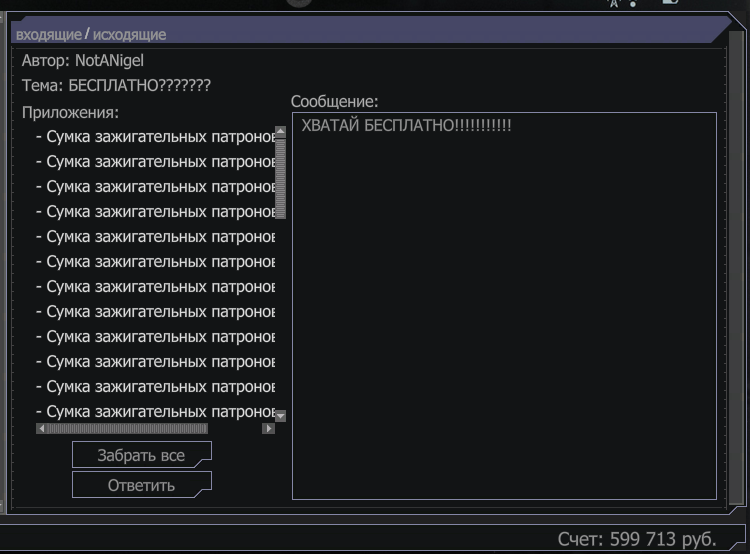Select the bottom-most Сумка зажигательных патронов attachment
Viewport: 750px width, 554px height.
[155, 411]
